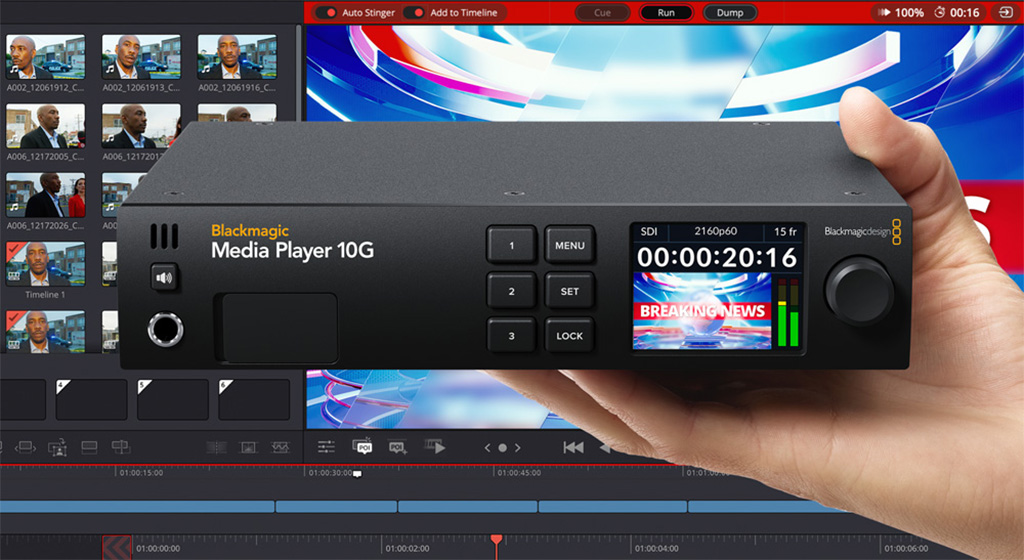The image size is (1024, 560).
Task: Select empty multiview slot 4
Action: (x=91, y=399)
